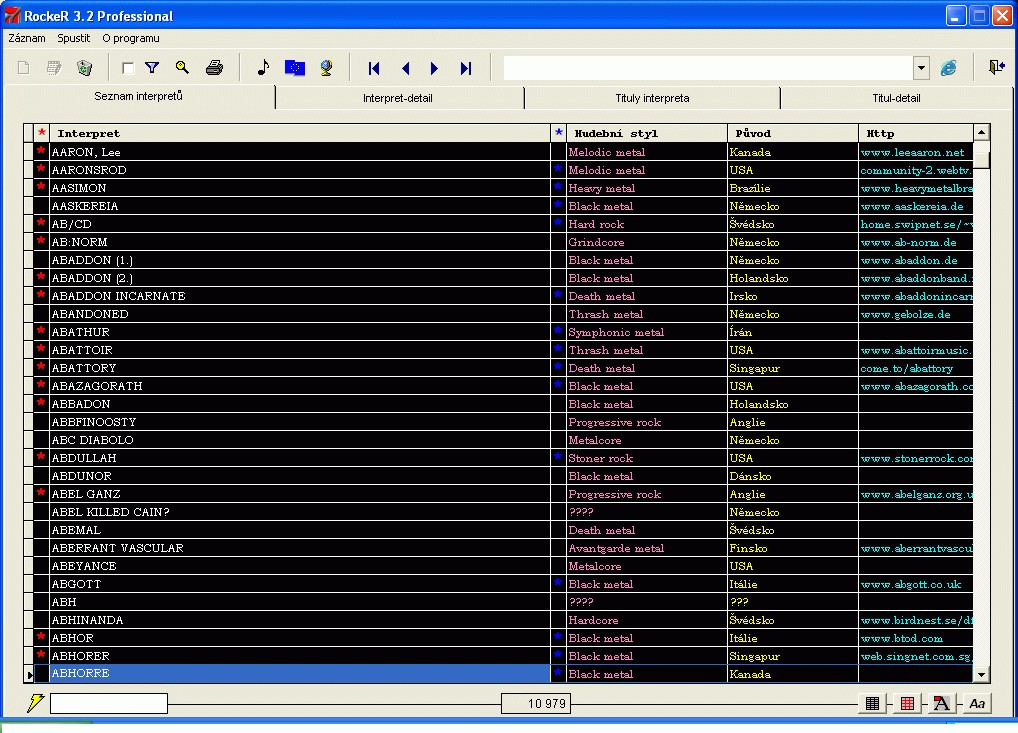This screenshot has width=1018, height=733.
Task: Click the font color A button
Action: point(941,703)
